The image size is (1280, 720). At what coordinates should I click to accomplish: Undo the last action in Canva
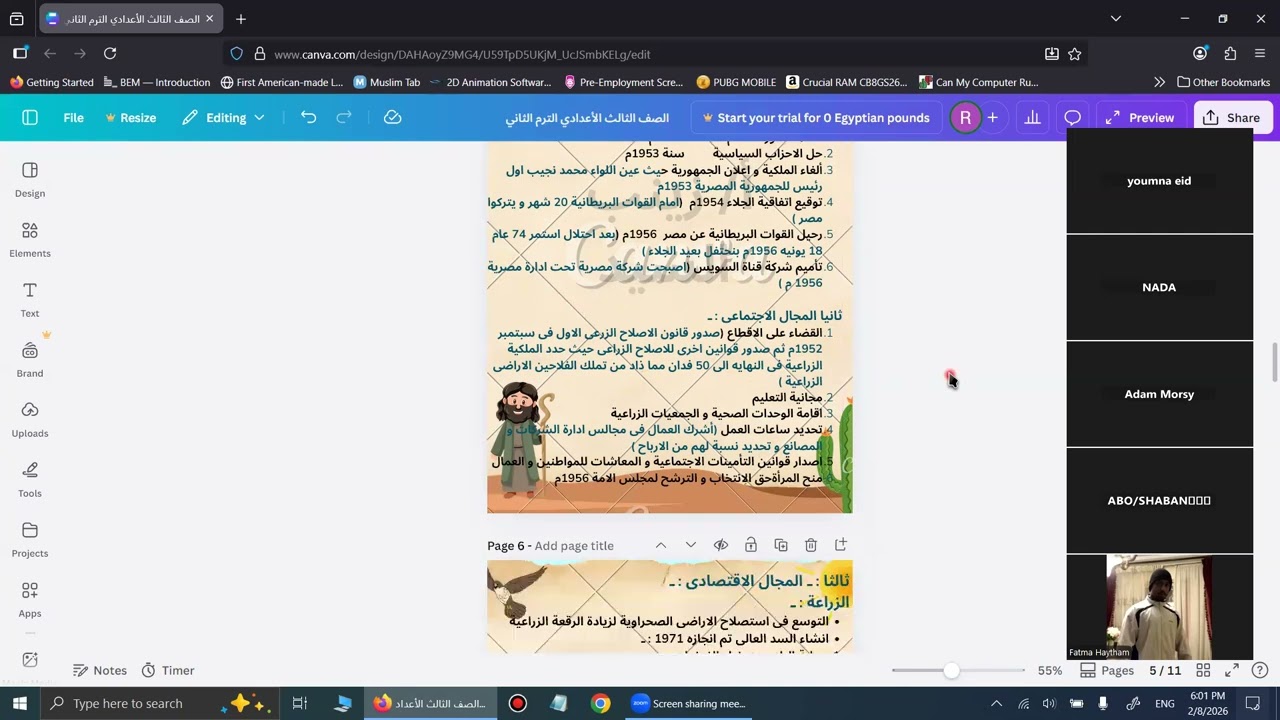click(308, 118)
